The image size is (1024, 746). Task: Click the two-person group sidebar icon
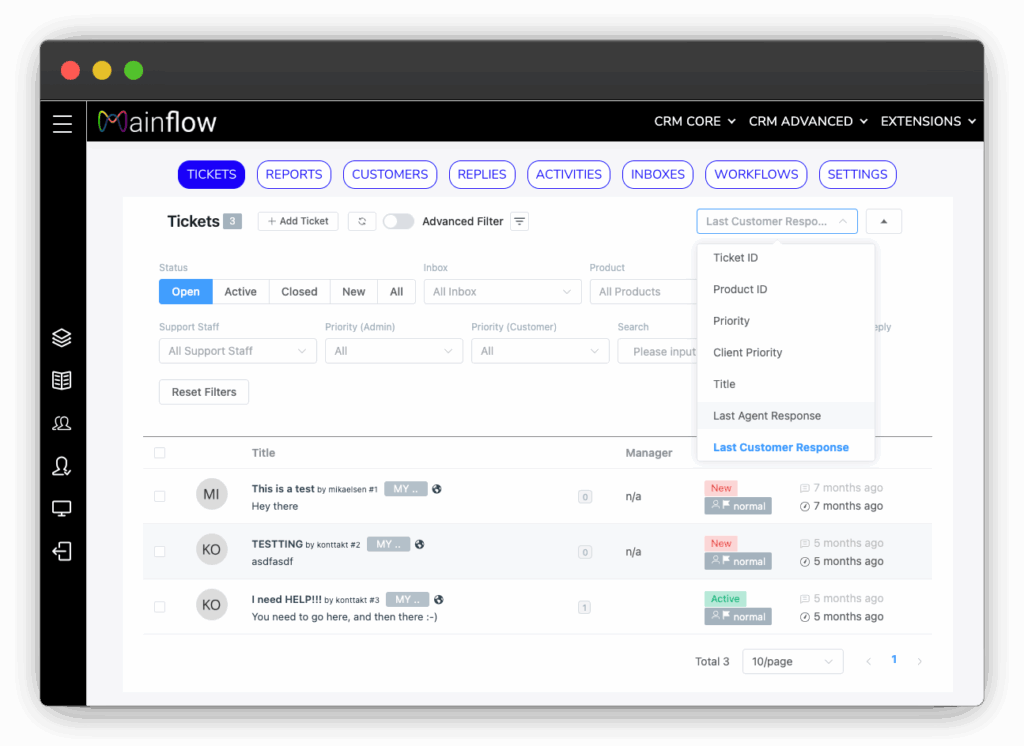(62, 423)
